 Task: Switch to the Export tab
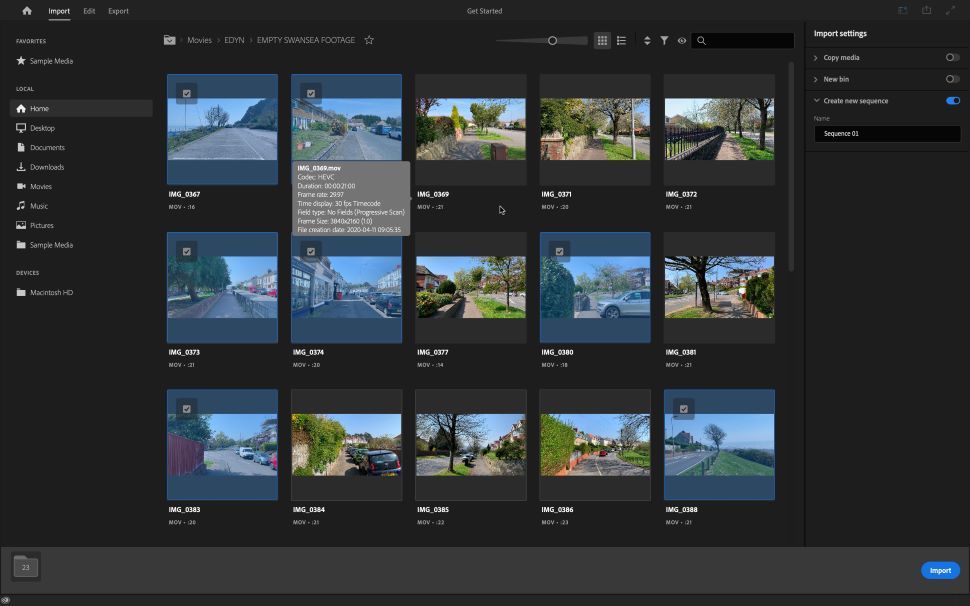click(x=118, y=10)
